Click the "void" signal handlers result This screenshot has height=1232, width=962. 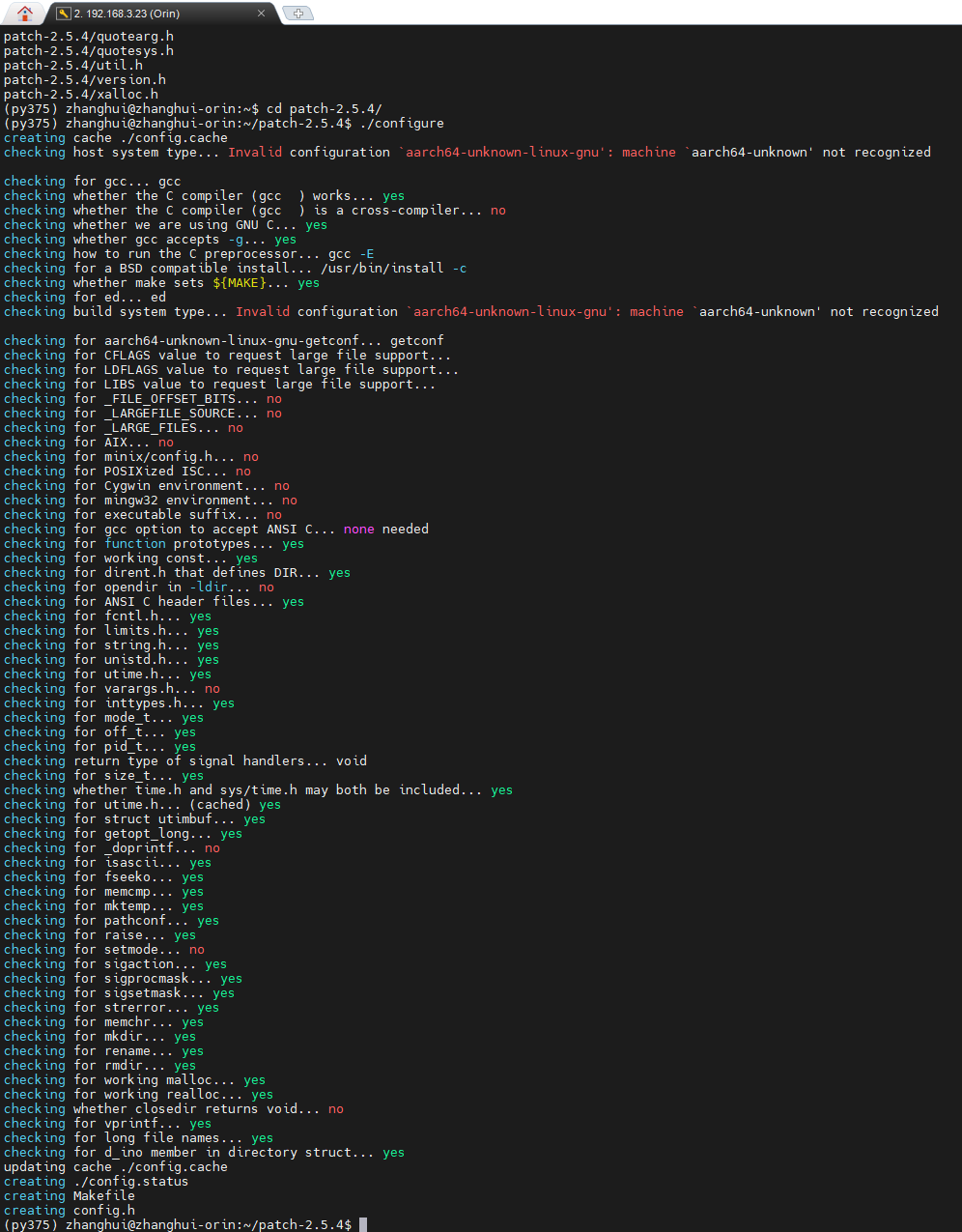pyautogui.click(x=351, y=760)
